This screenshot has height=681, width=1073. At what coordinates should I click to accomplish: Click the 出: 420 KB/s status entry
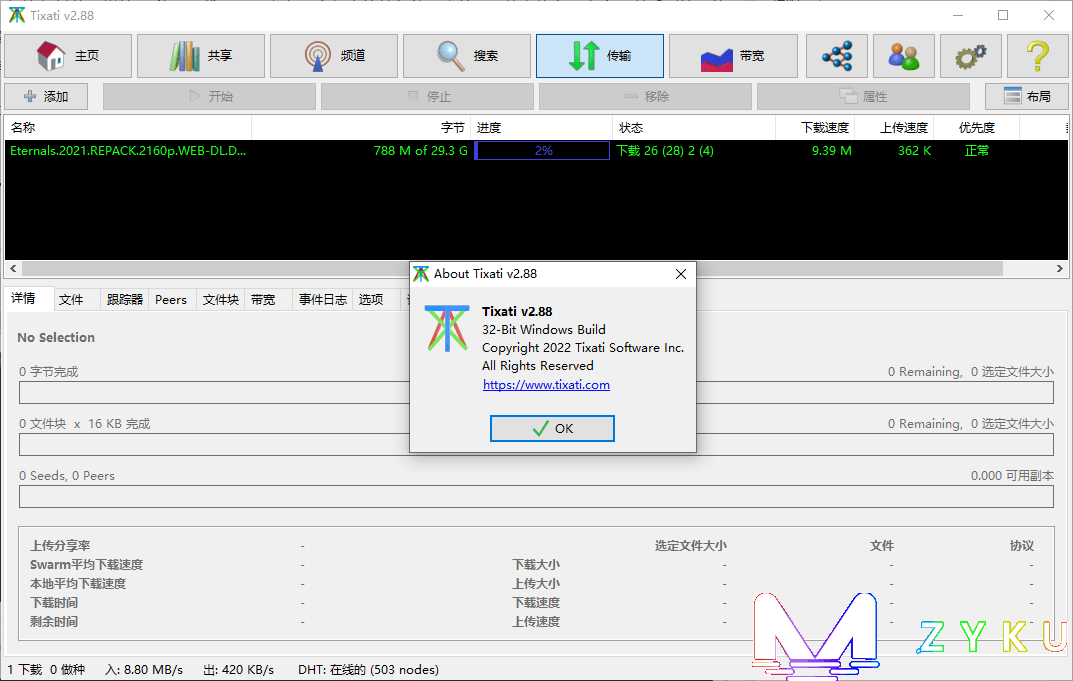pos(238,670)
